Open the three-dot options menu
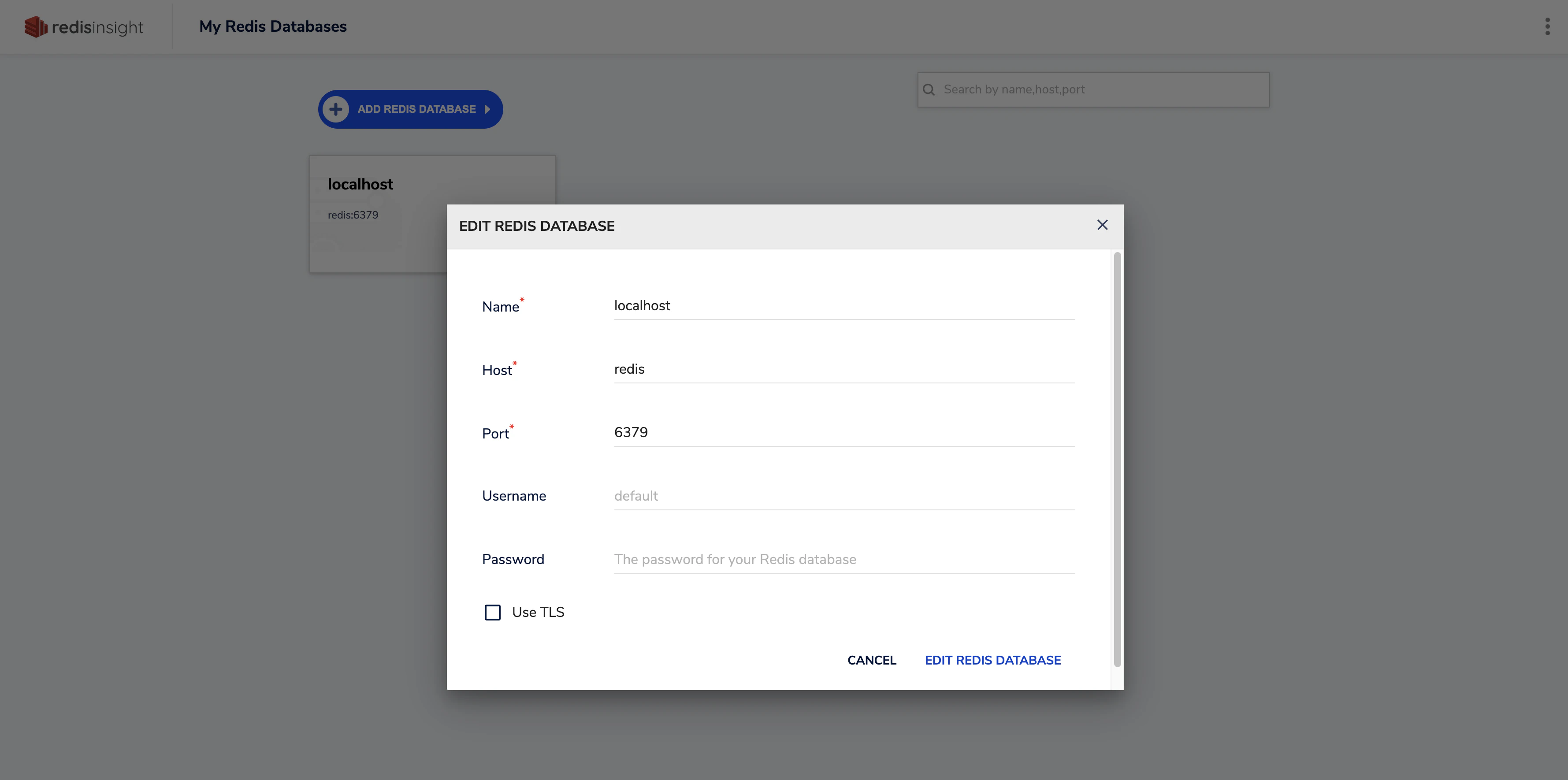This screenshot has height=780, width=1568. 1547,27
